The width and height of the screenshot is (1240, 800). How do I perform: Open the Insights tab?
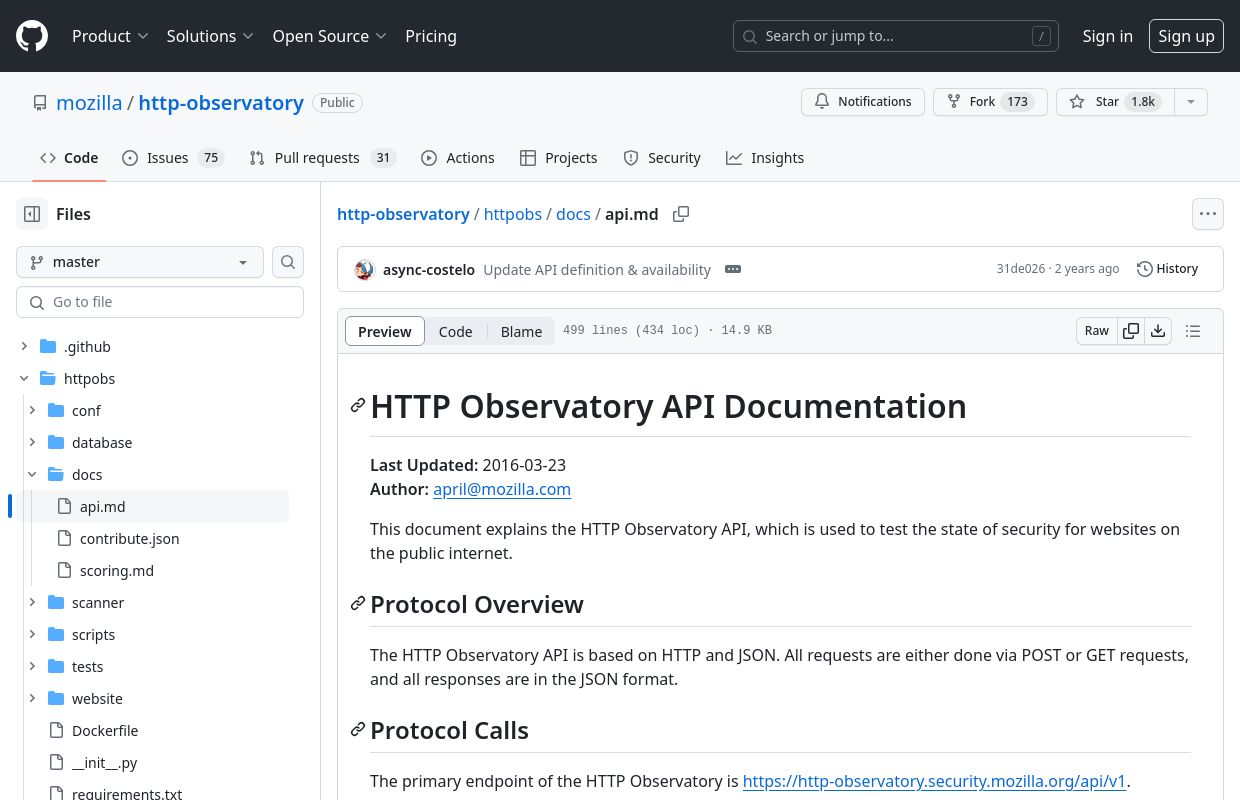click(x=765, y=158)
